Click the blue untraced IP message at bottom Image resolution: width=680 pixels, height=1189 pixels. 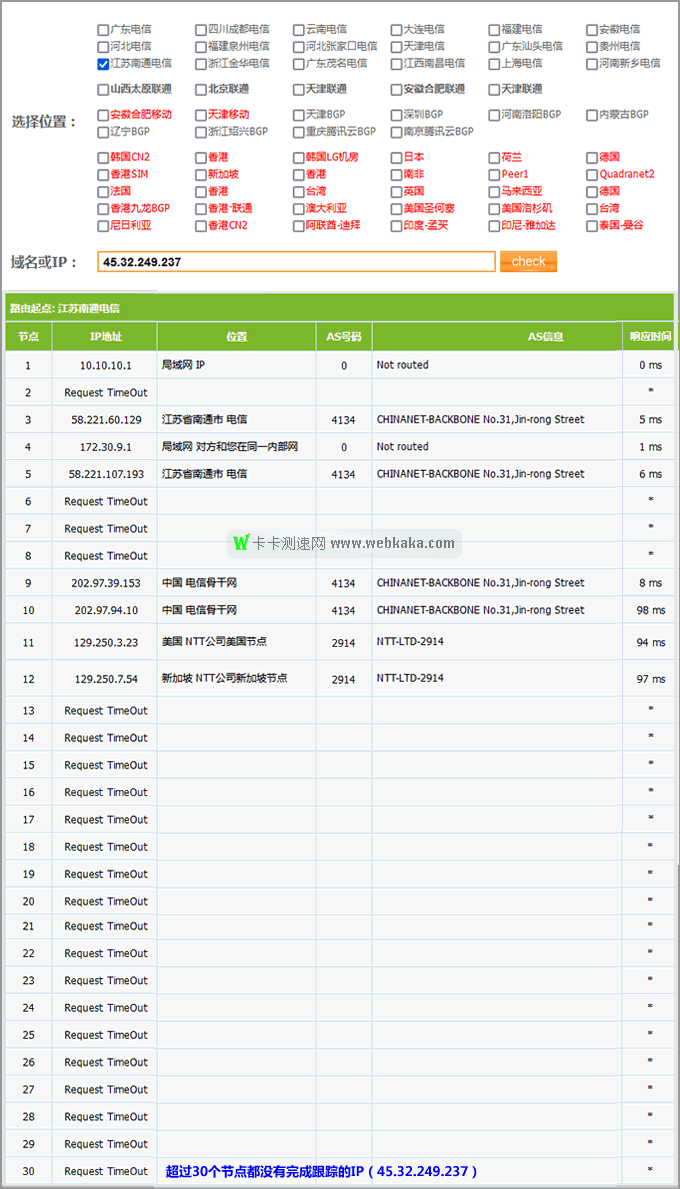321,1171
